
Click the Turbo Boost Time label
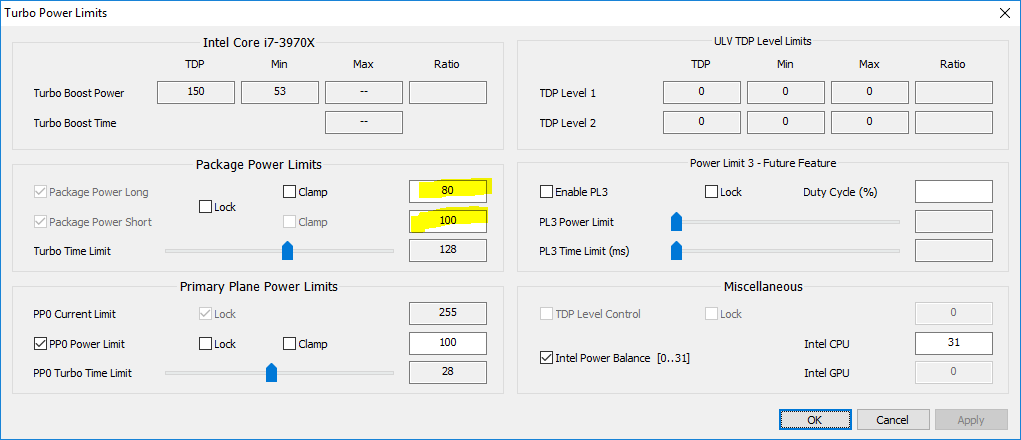click(75, 123)
